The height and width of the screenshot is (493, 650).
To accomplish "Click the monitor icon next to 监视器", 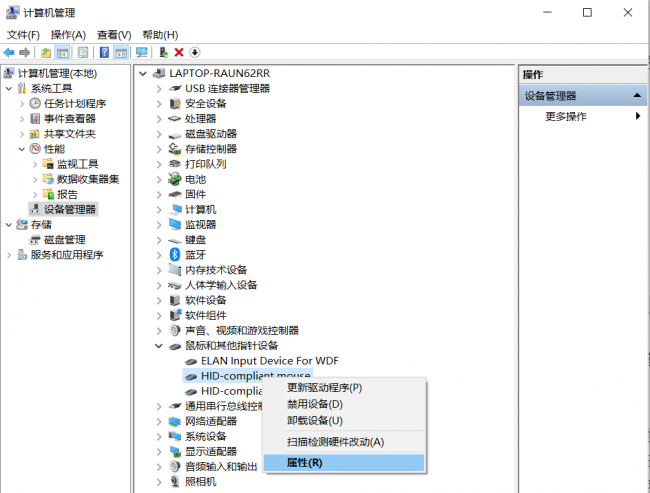I will pos(175,224).
